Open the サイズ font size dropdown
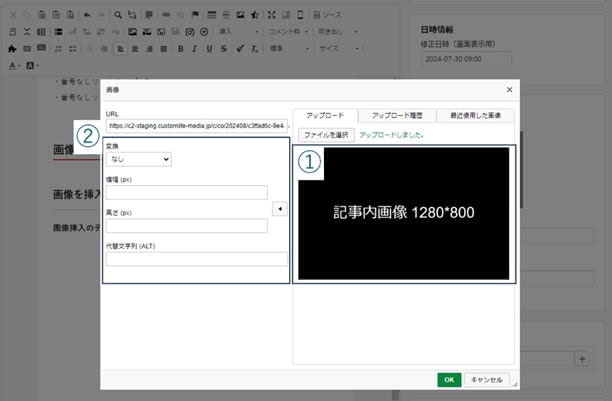Screen dimensions: 612x401 coord(338,48)
